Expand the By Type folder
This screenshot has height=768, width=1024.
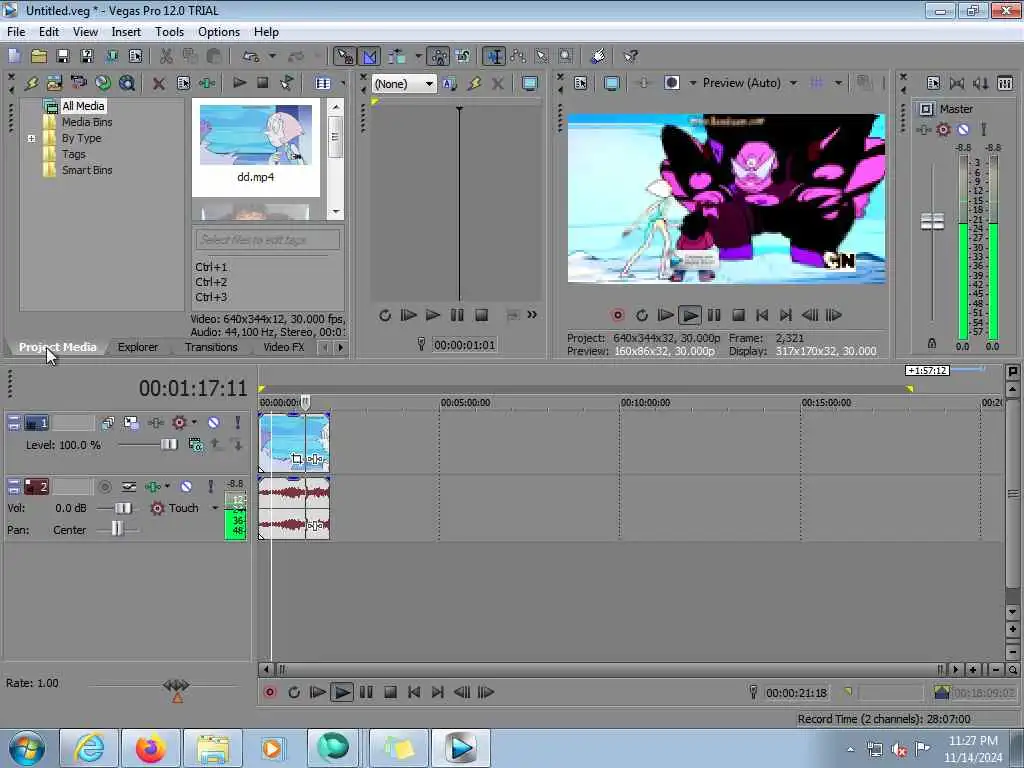coord(31,138)
